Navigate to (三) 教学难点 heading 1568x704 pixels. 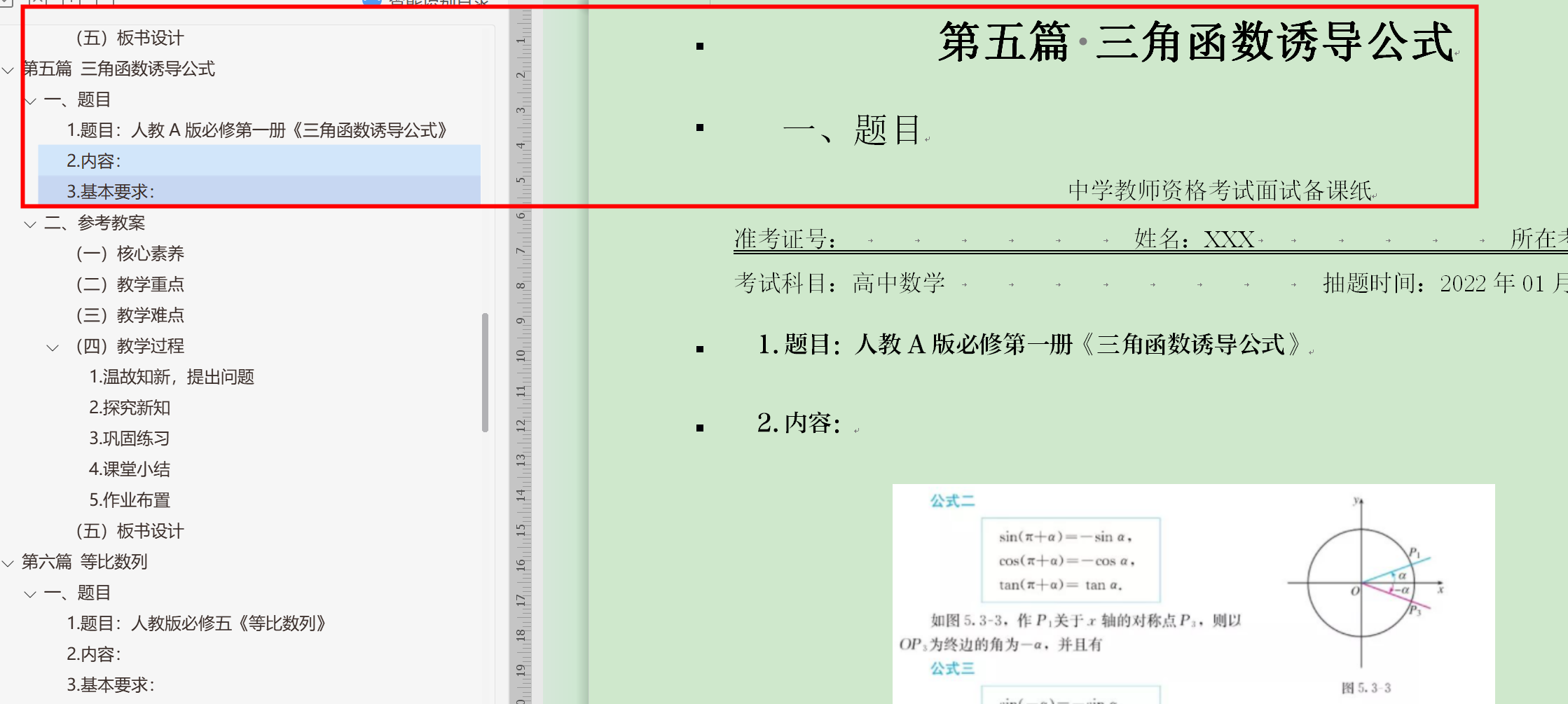(x=130, y=315)
